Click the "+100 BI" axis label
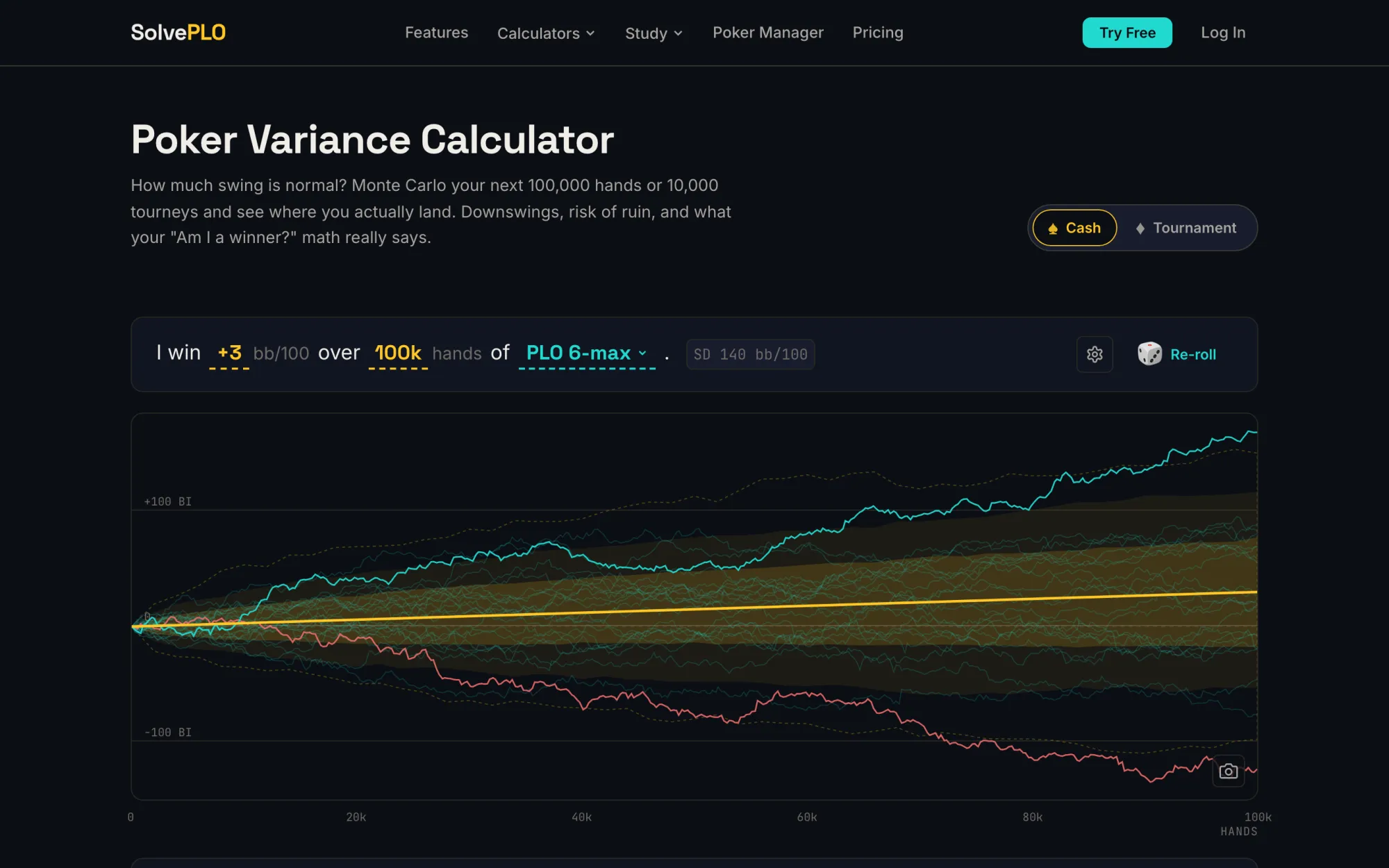 point(167,501)
